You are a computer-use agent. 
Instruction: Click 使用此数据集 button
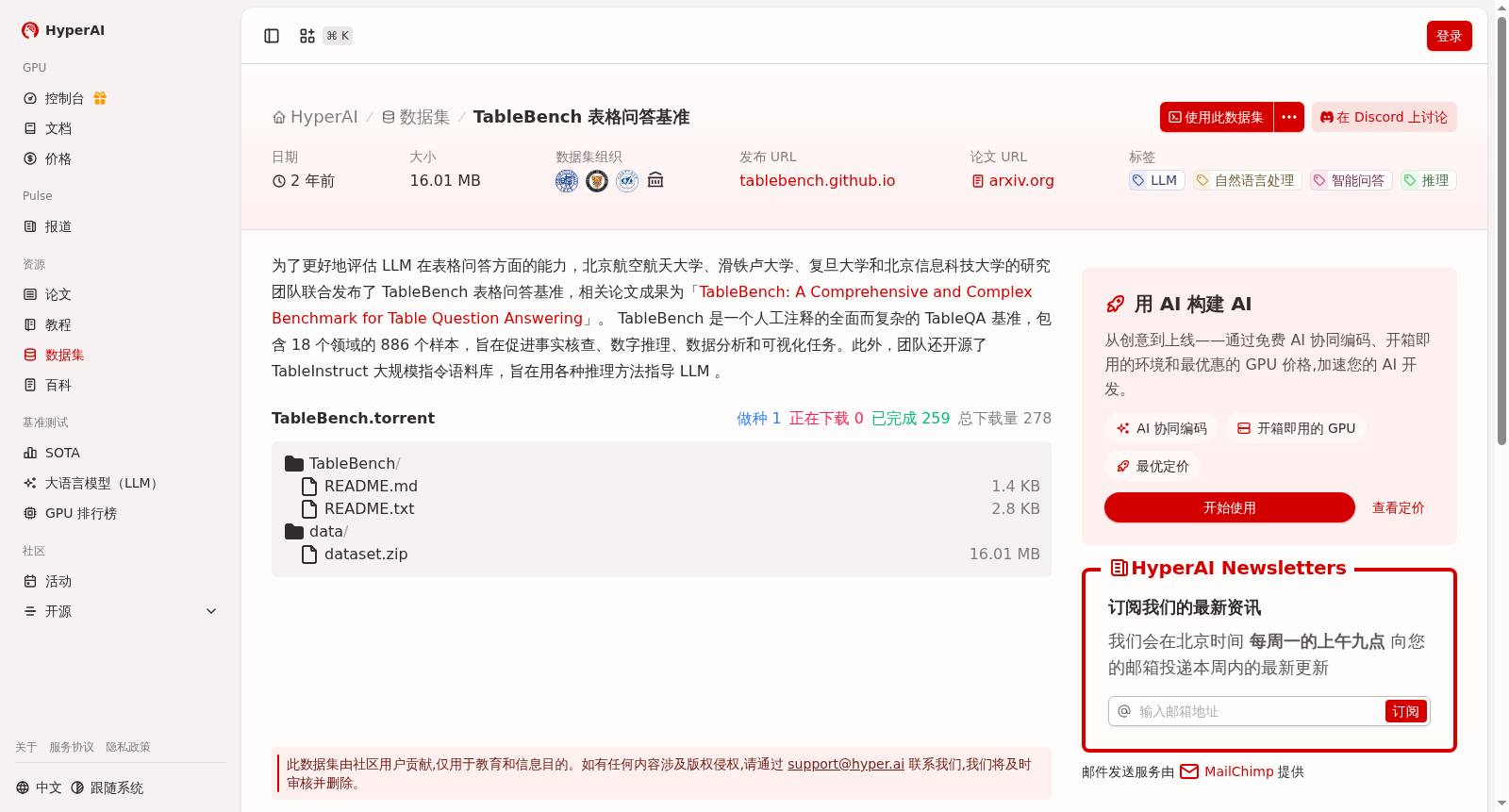pos(1217,117)
